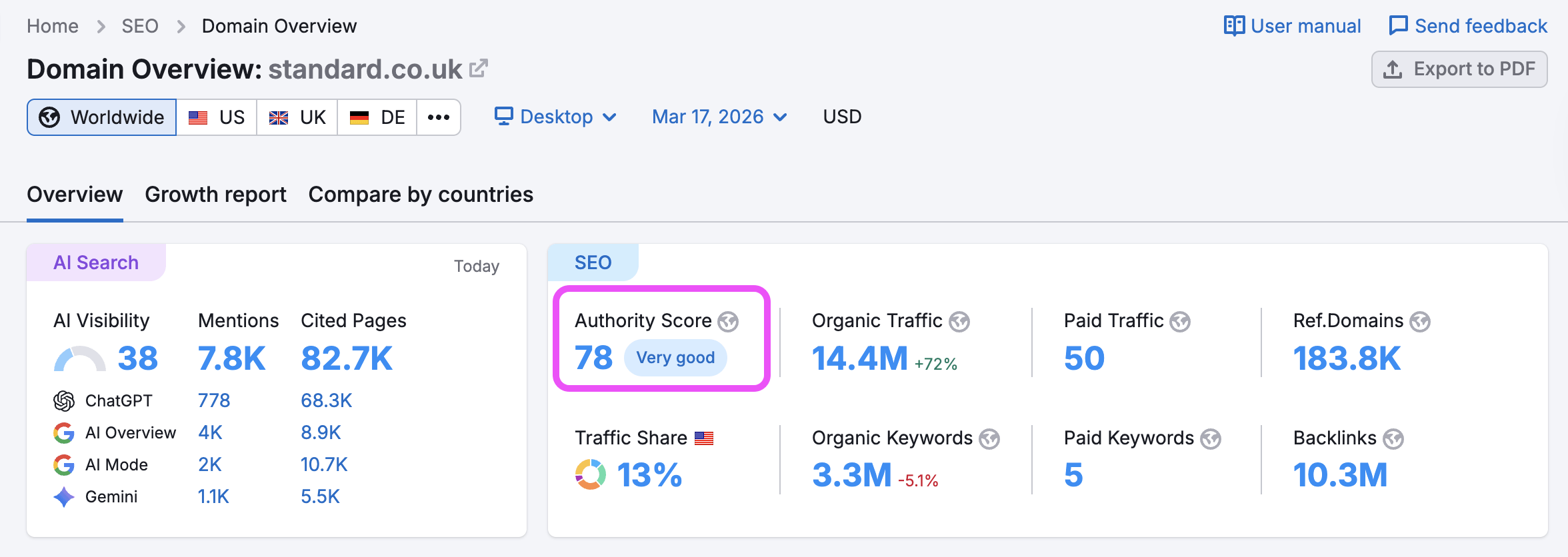Click the German flag icon
1568x557 pixels.
point(359,118)
